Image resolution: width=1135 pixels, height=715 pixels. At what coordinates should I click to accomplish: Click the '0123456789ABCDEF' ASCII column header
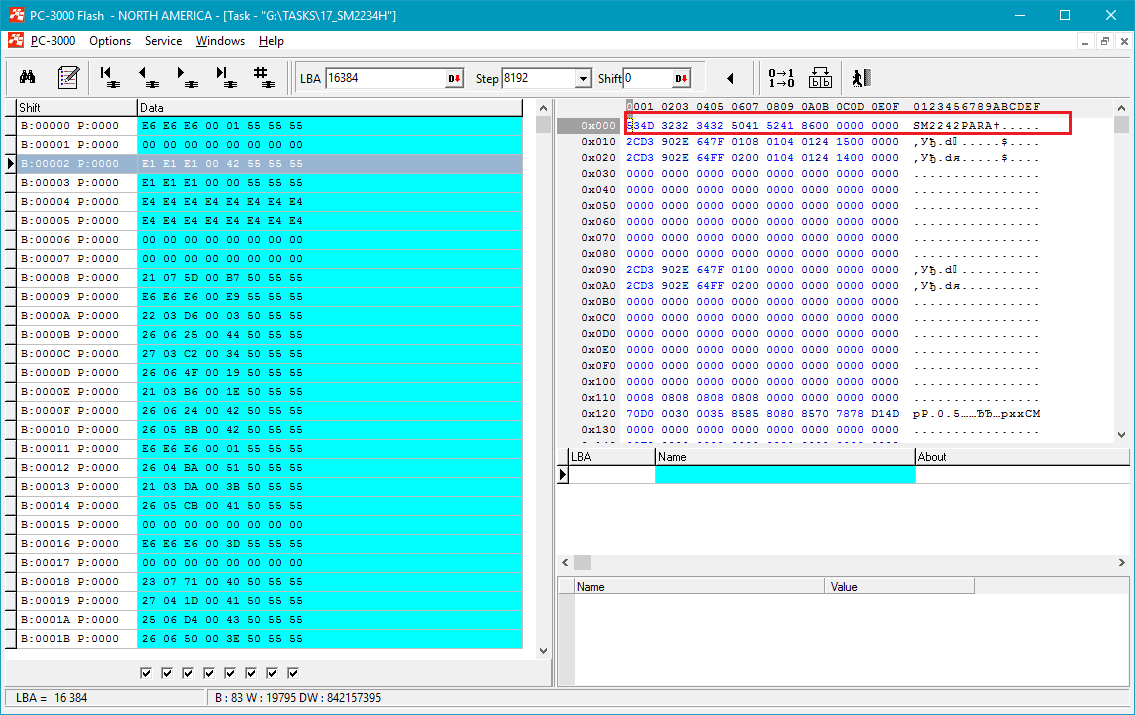976,107
